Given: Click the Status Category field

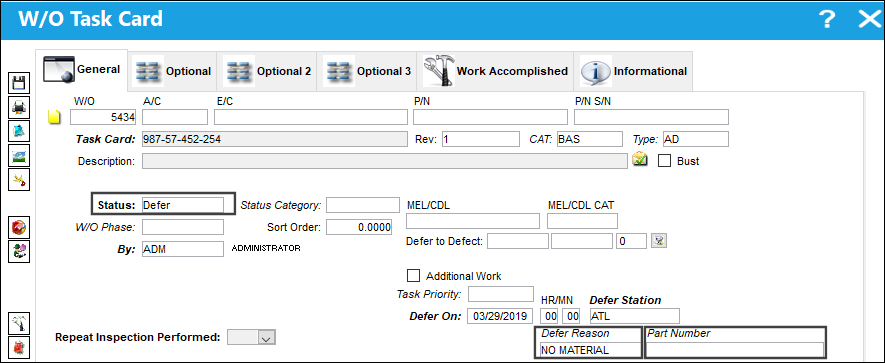Looking at the screenshot, I should click(362, 205).
